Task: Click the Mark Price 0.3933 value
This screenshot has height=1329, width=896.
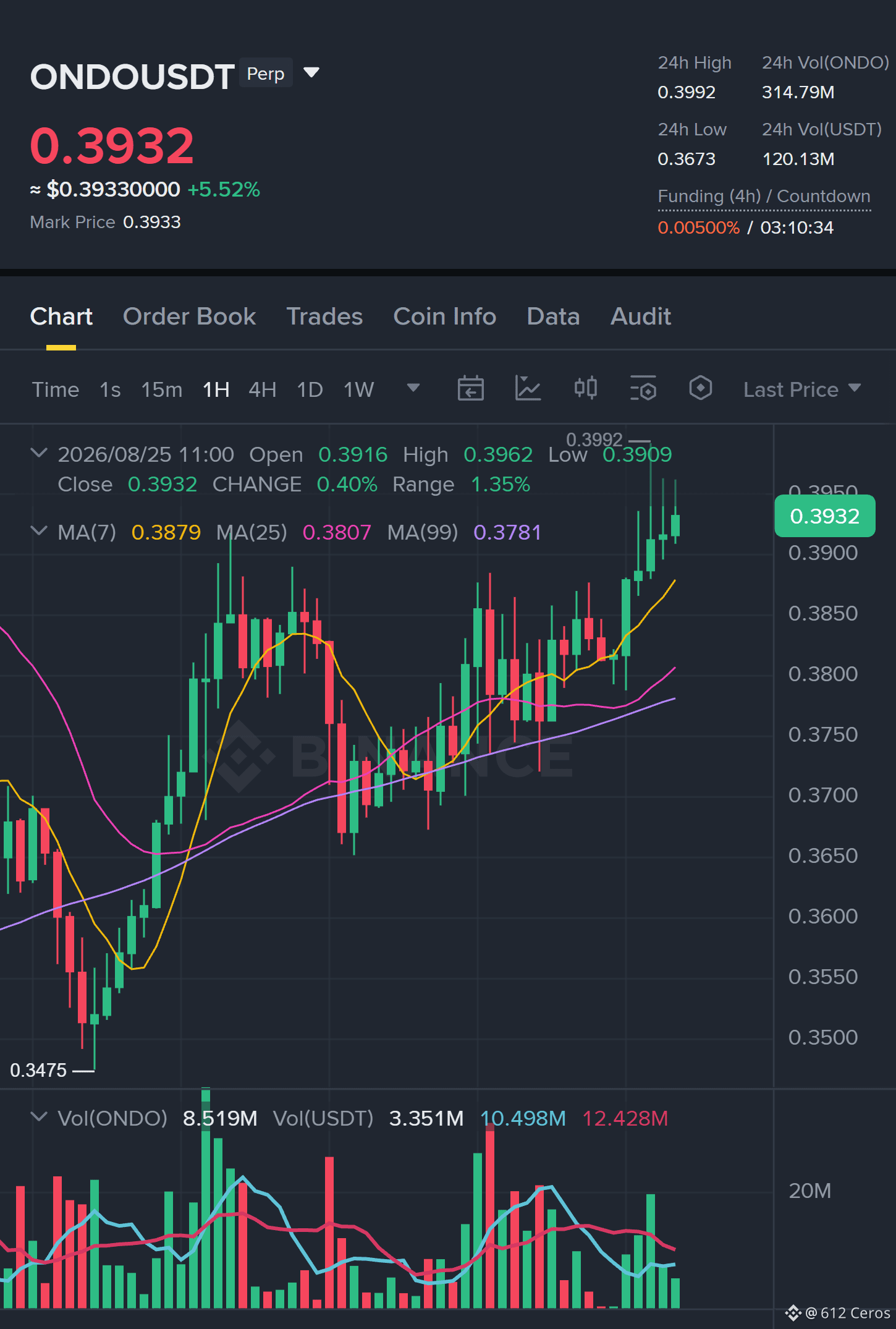Action: pos(152,222)
